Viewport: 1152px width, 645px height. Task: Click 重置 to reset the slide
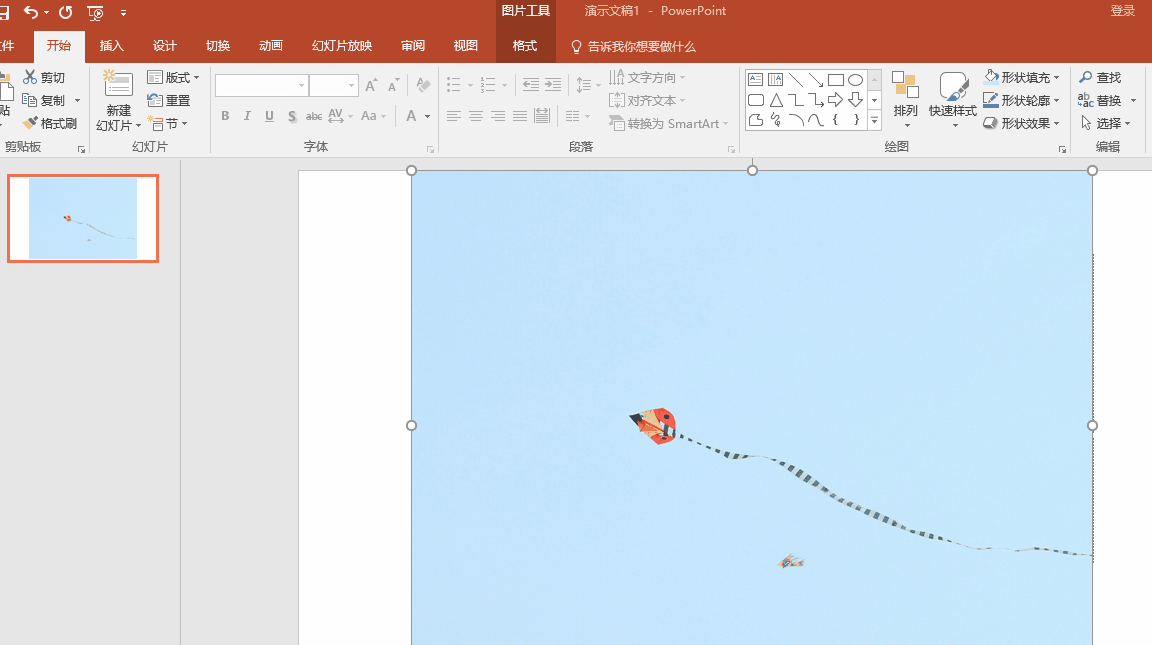[169, 100]
